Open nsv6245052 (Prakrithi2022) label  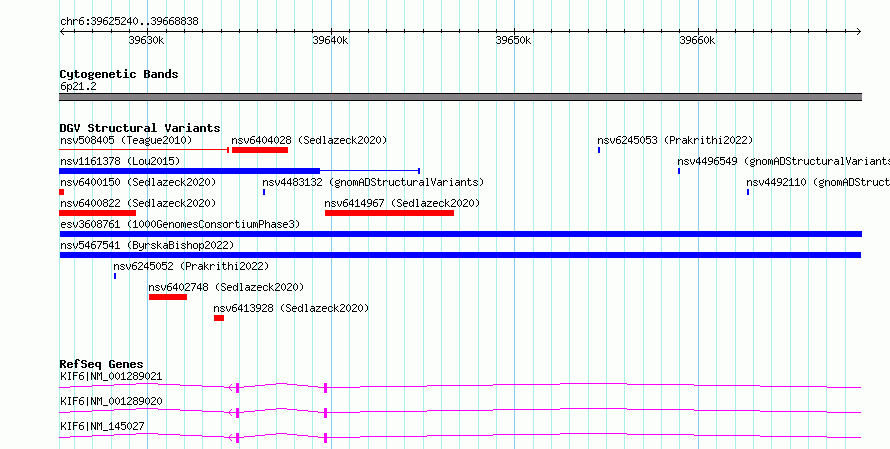pyautogui.click(x=191, y=267)
